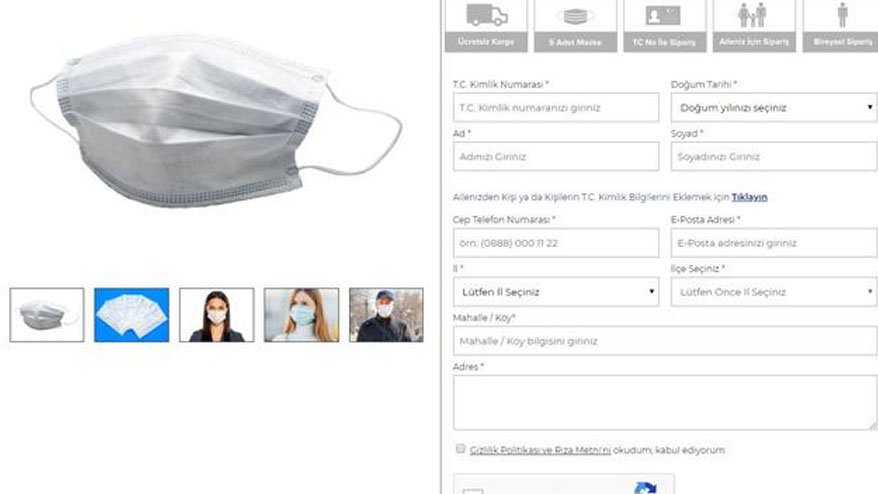Select the 5 Adet Maske icon

[x=575, y=16]
